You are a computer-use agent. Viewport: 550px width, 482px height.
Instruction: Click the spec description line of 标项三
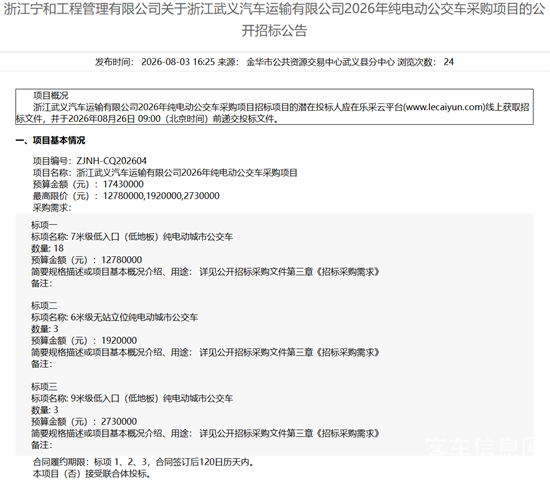click(x=205, y=433)
